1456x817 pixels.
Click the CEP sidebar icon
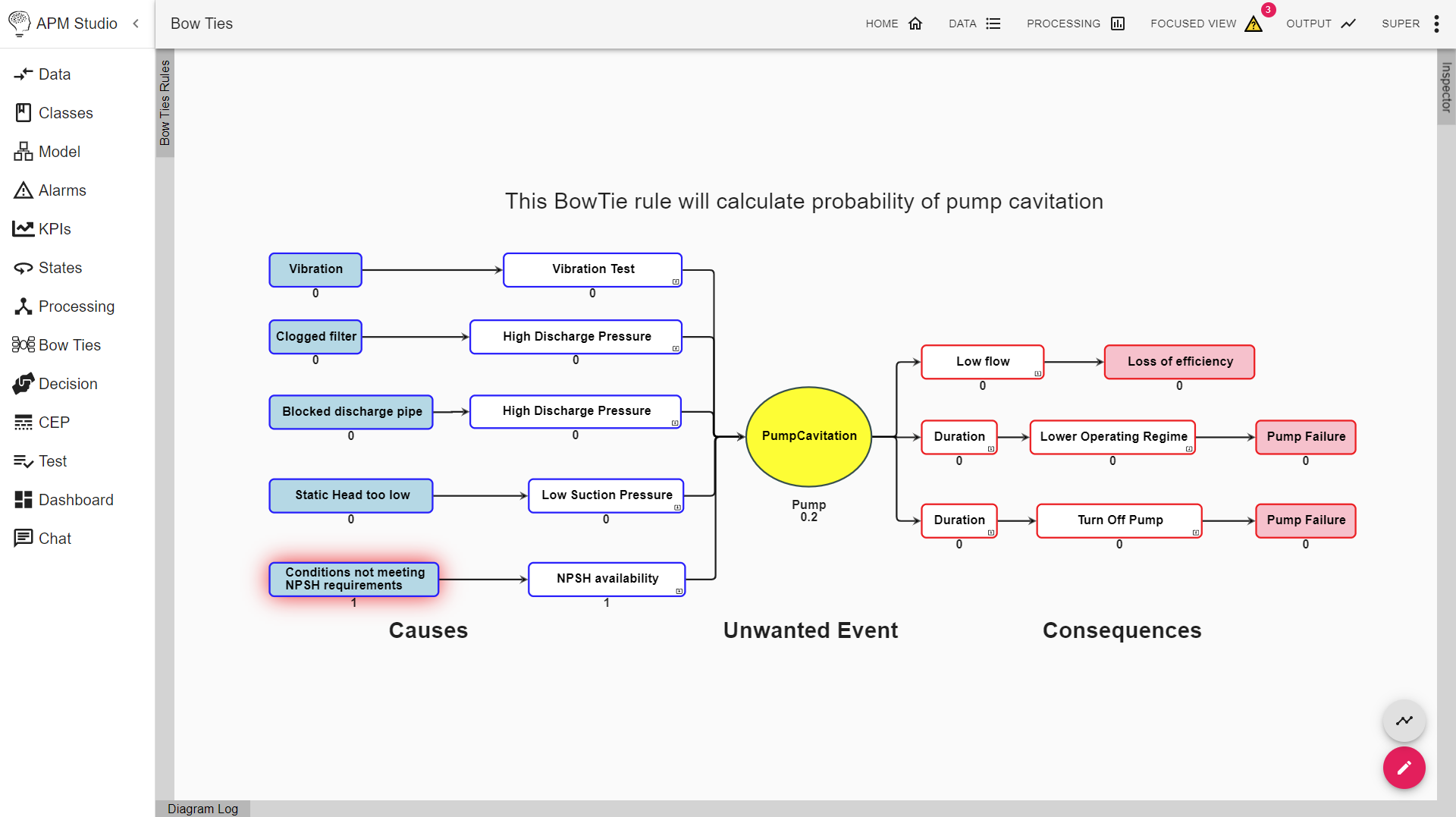pos(22,422)
